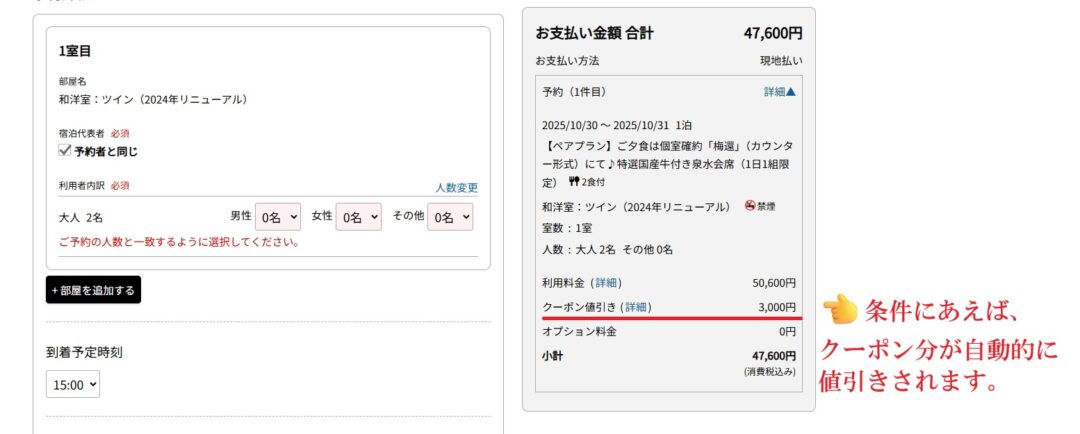The width and height of the screenshot is (1080, 434).
Task: Click the red 必須 label beside 宿泊代表者
Action: [119, 133]
